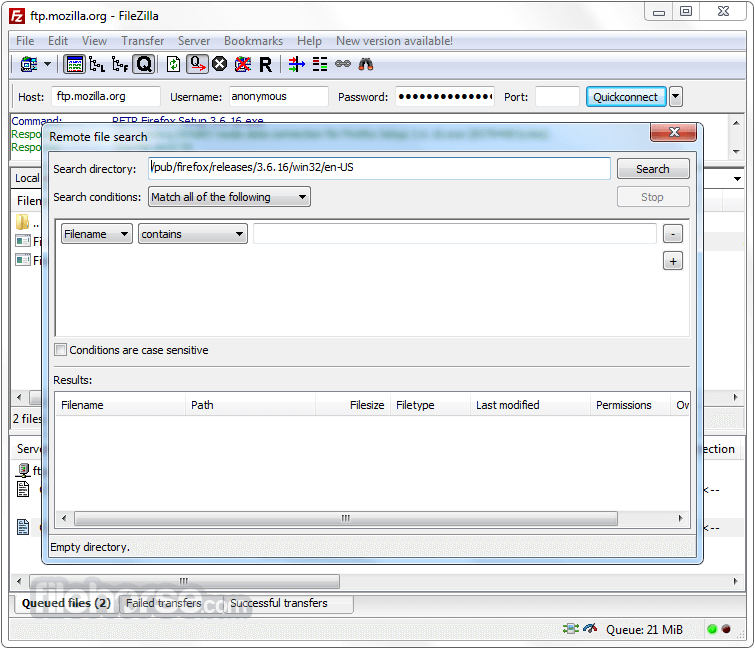Viewport: 755px width, 649px height.
Task: Open the contains operator dropdown
Action: pyautogui.click(x=193, y=234)
